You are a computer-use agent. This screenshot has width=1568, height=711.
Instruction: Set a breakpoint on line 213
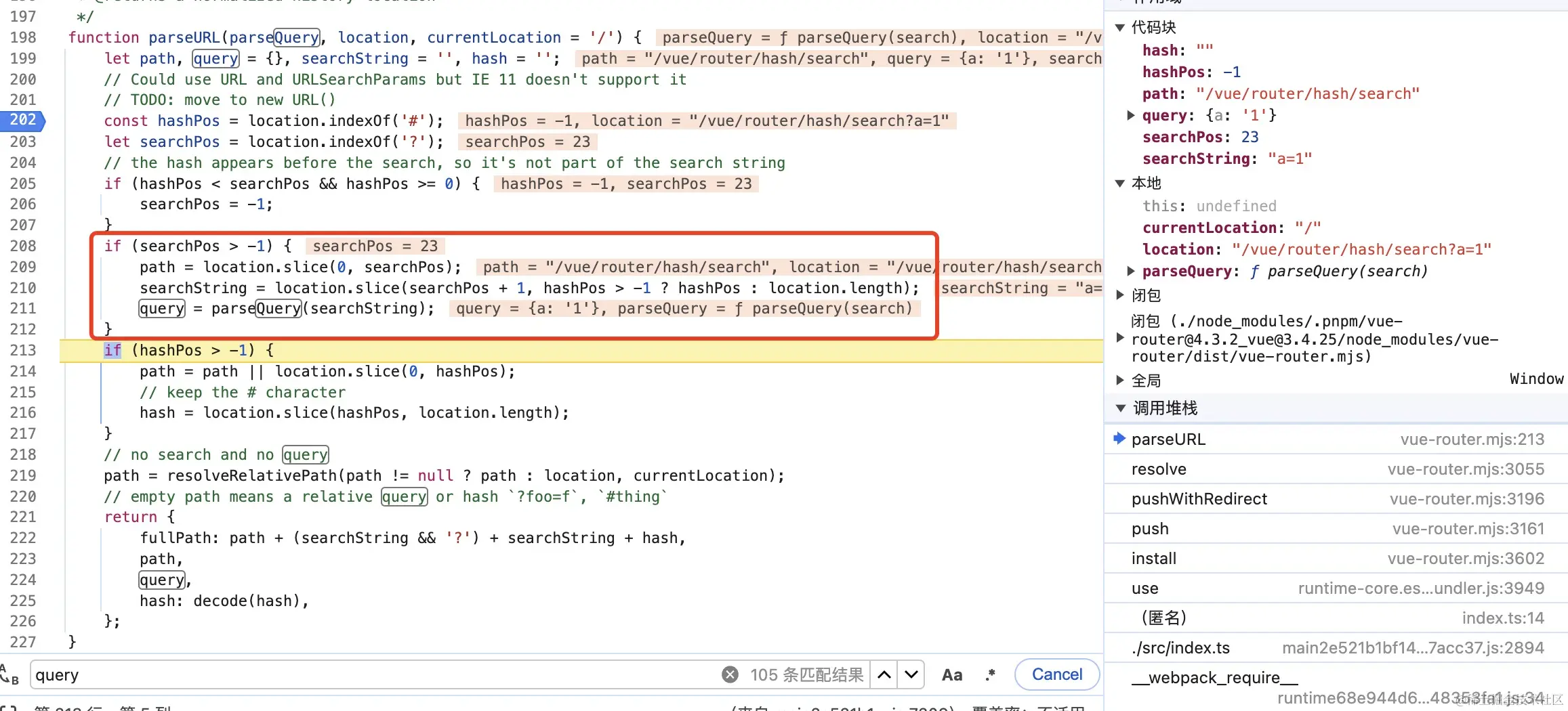point(23,350)
